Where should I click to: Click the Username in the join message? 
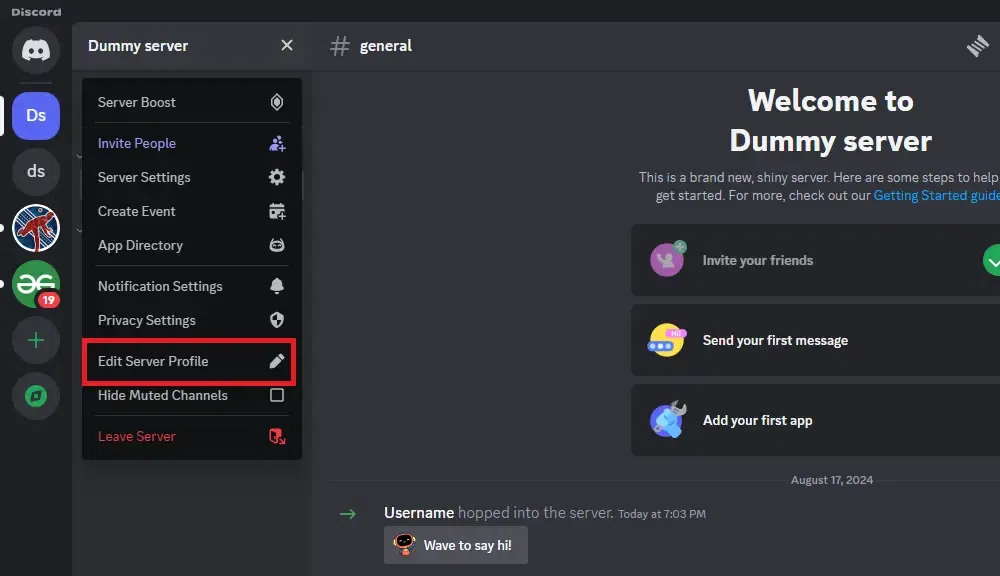pos(418,513)
